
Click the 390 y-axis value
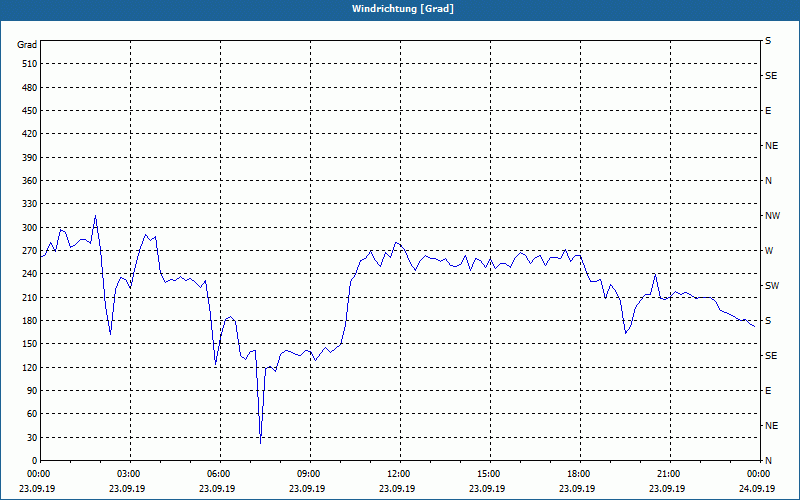click(x=29, y=157)
